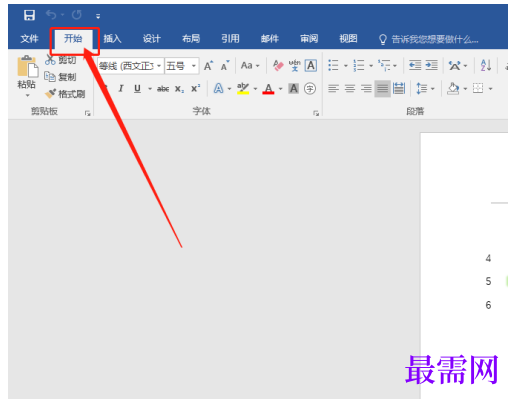Click the 复制 copy button
Viewport: 517px width, 401px height.
[61, 77]
